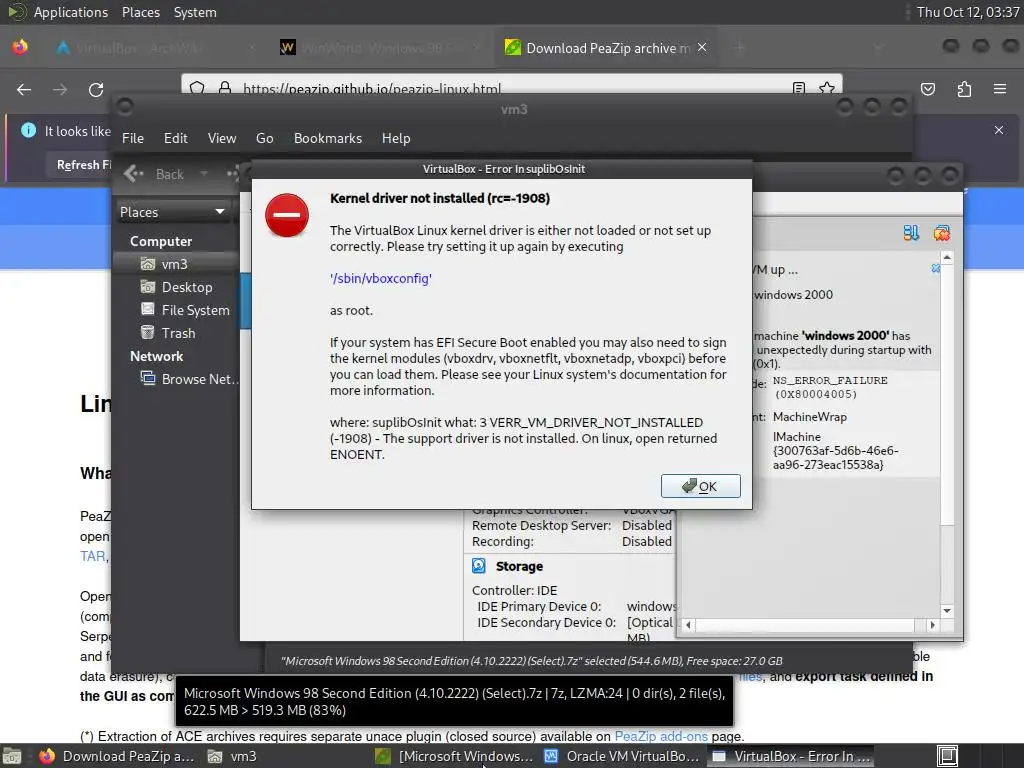
Task: Click the clock Thu Oct 12 in top panel
Action: point(967,12)
